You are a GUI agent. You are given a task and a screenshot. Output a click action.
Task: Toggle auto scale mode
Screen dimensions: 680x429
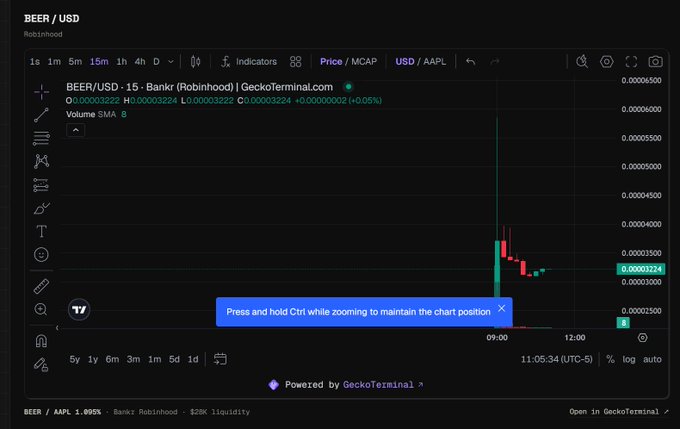pos(652,359)
